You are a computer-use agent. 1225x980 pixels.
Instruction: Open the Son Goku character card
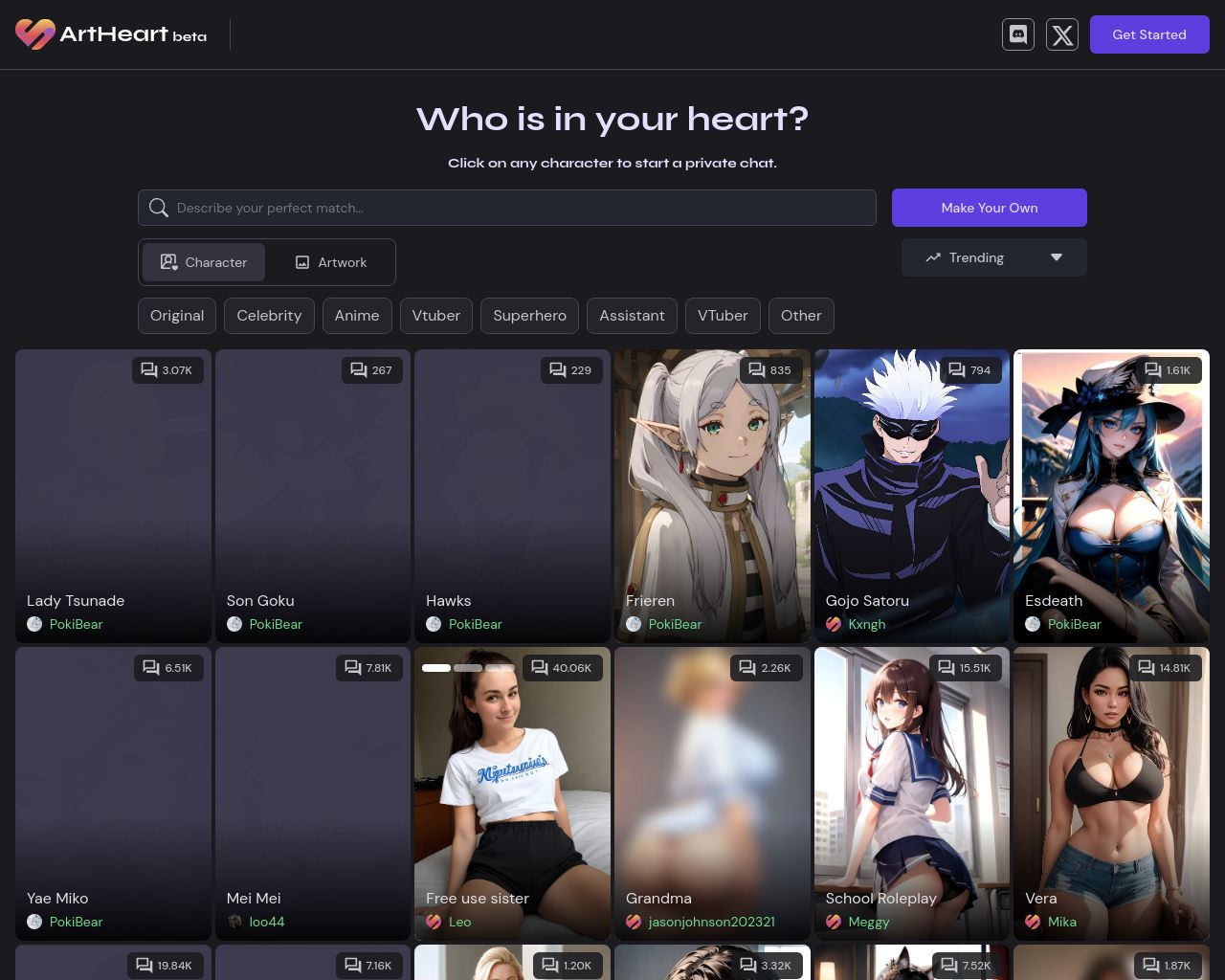(313, 496)
